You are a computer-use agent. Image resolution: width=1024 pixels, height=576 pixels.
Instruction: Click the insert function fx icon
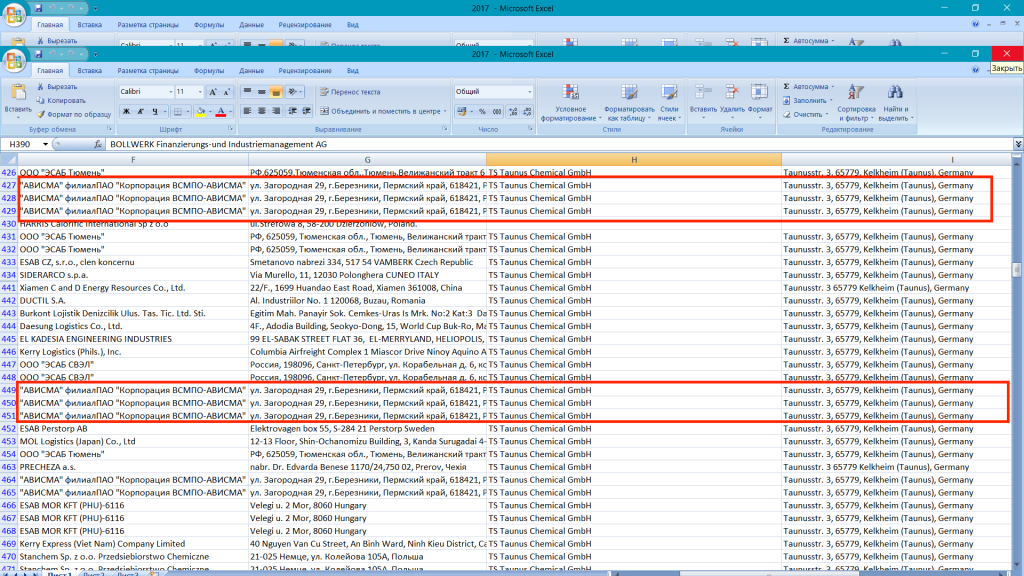click(98, 145)
